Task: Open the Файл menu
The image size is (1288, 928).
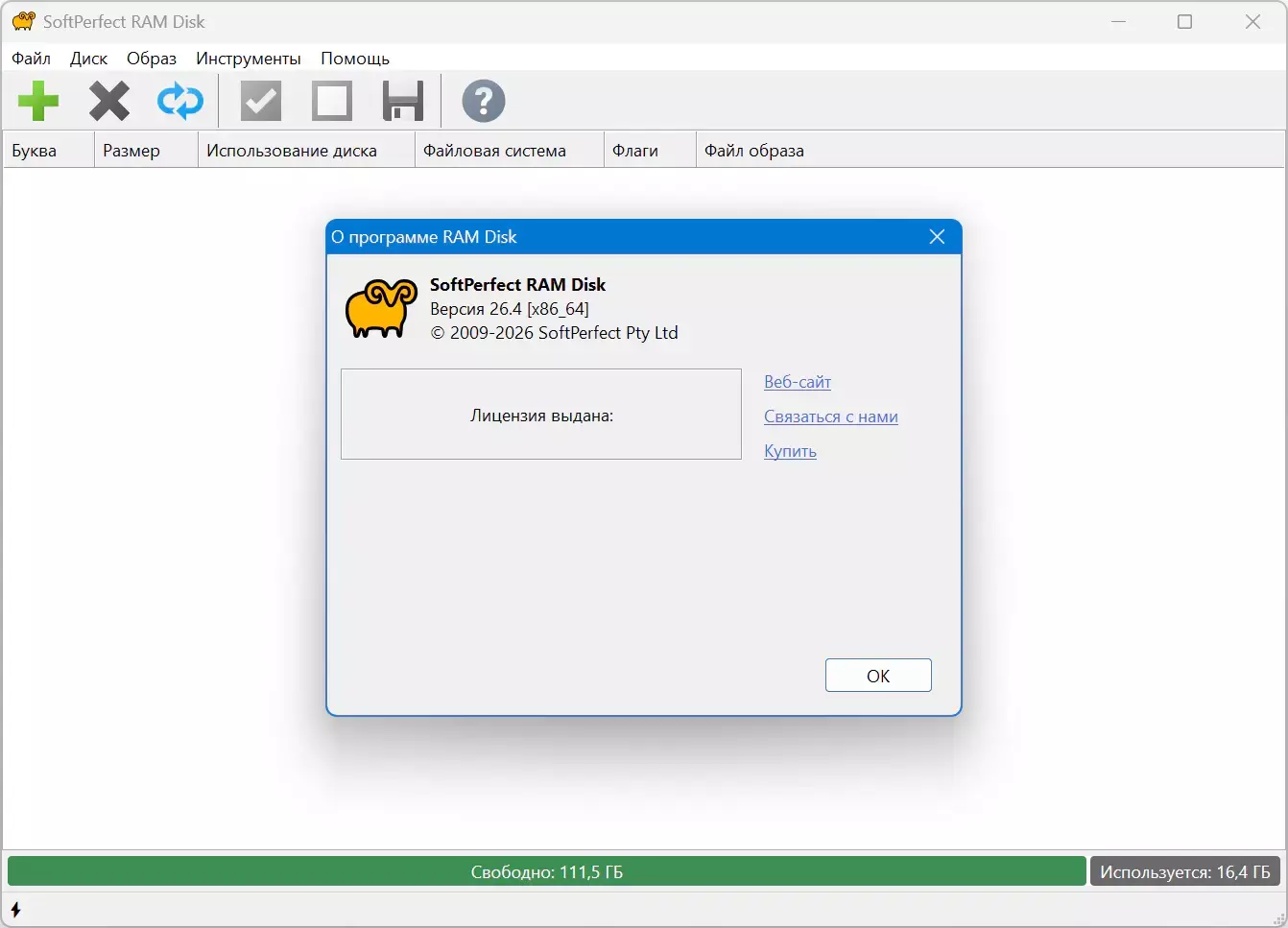Action: 31,59
